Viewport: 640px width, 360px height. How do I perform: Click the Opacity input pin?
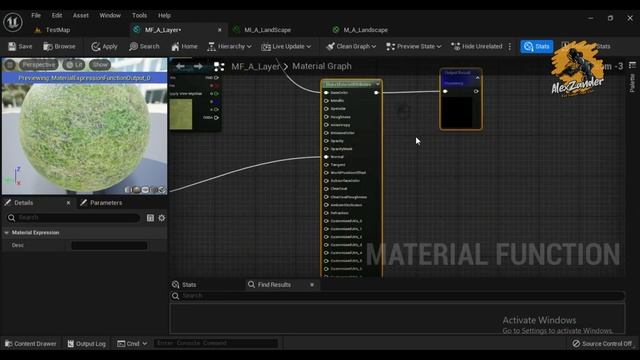tap(326, 141)
